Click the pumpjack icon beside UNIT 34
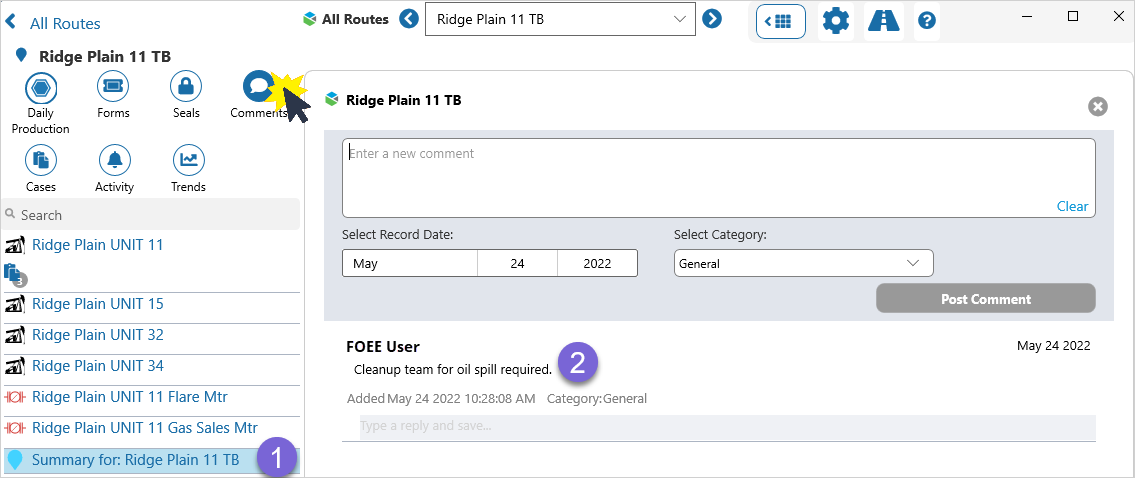 [x=15, y=366]
